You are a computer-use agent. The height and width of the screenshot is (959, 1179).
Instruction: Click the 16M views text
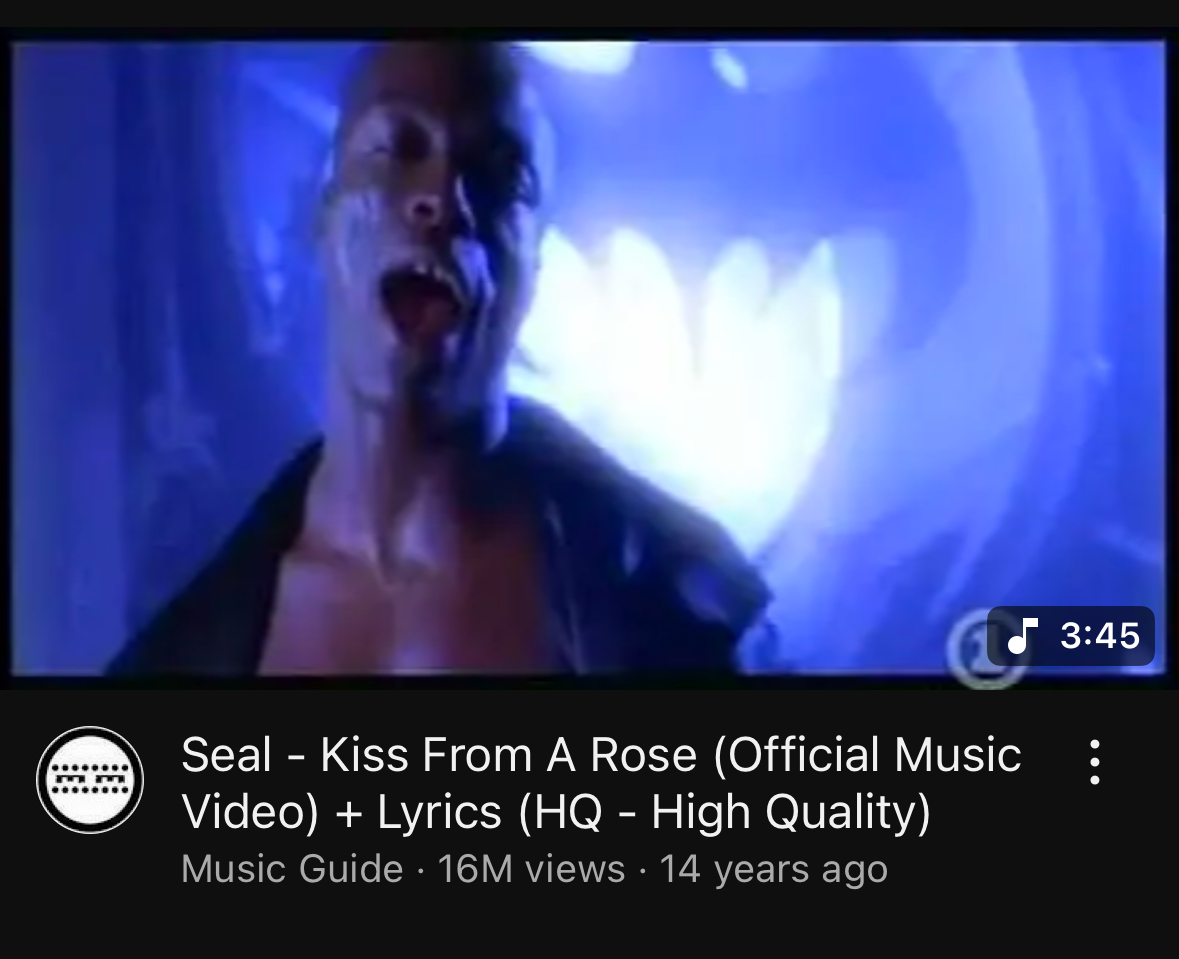(531, 869)
